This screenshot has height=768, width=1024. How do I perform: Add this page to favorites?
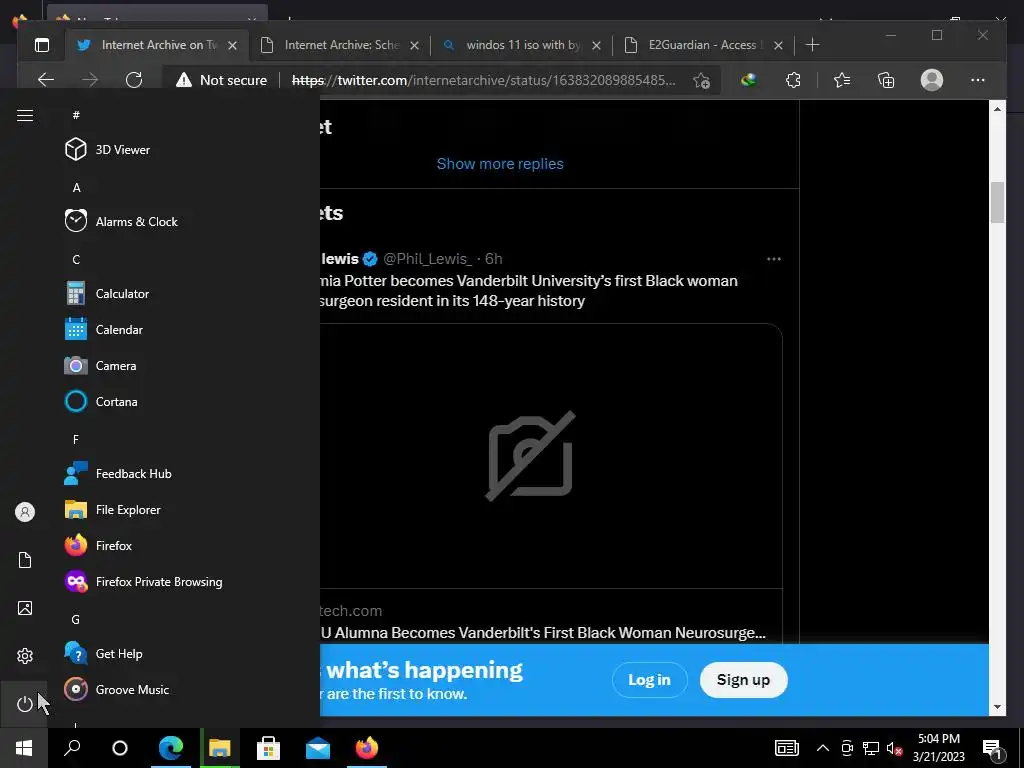pos(701,80)
